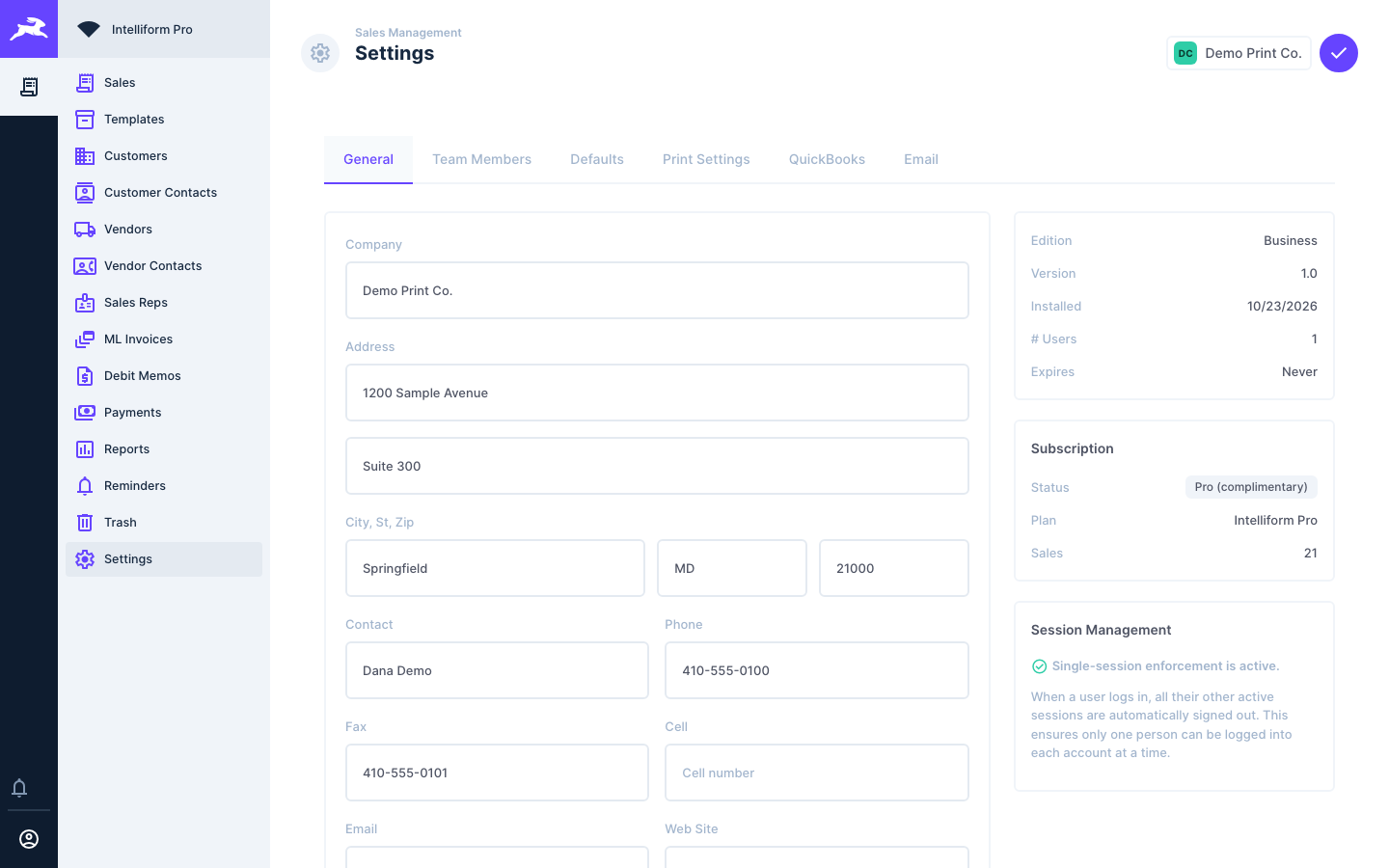Click the rabbit logo at top-left
Screen dimensions: 1389x868
pyautogui.click(x=29, y=29)
